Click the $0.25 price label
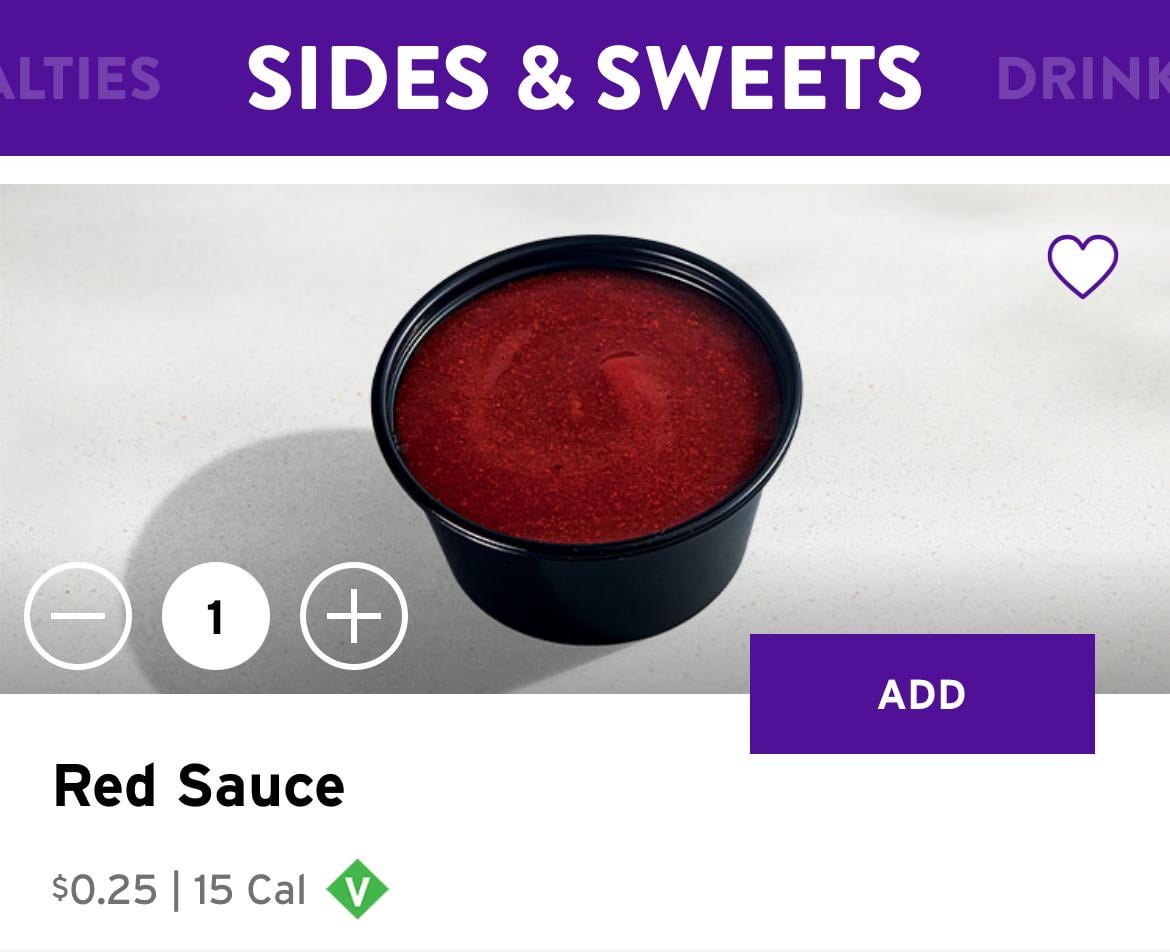1170x952 pixels. click(x=105, y=889)
